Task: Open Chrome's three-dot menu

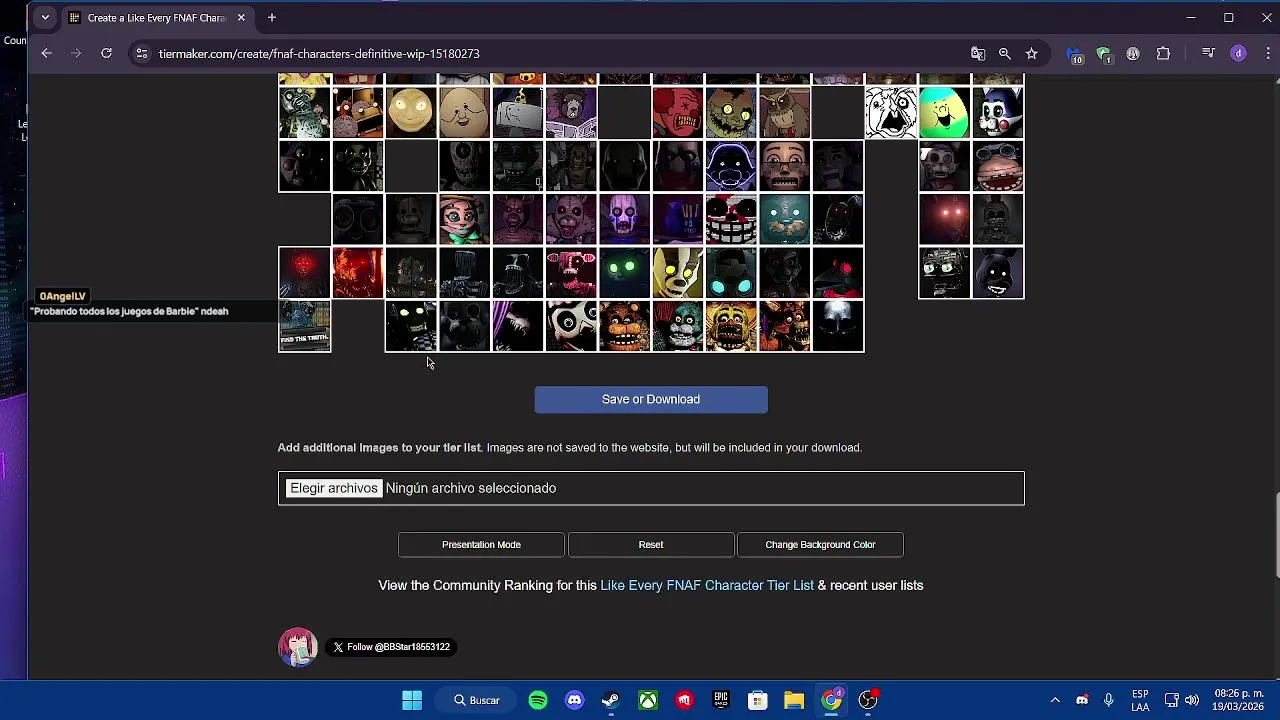Action: 1267,54
